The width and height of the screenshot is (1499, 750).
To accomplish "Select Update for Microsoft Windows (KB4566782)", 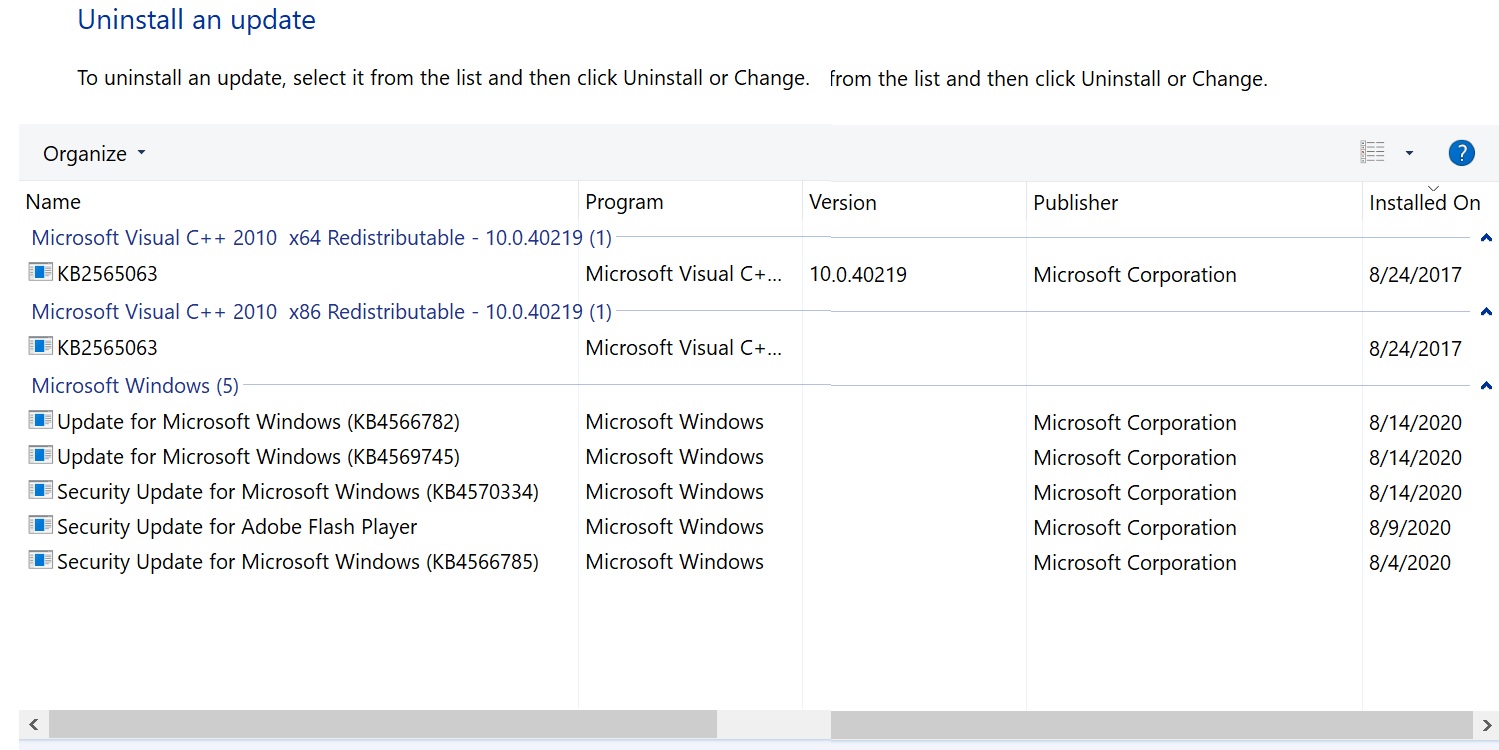I will [258, 422].
